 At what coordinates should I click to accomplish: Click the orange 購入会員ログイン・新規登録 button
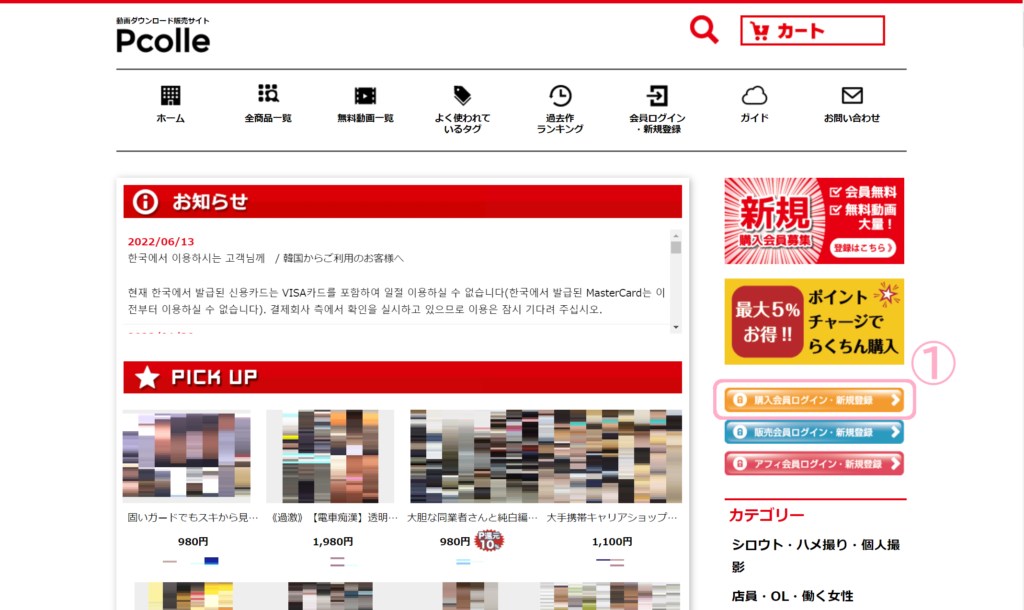pos(814,400)
